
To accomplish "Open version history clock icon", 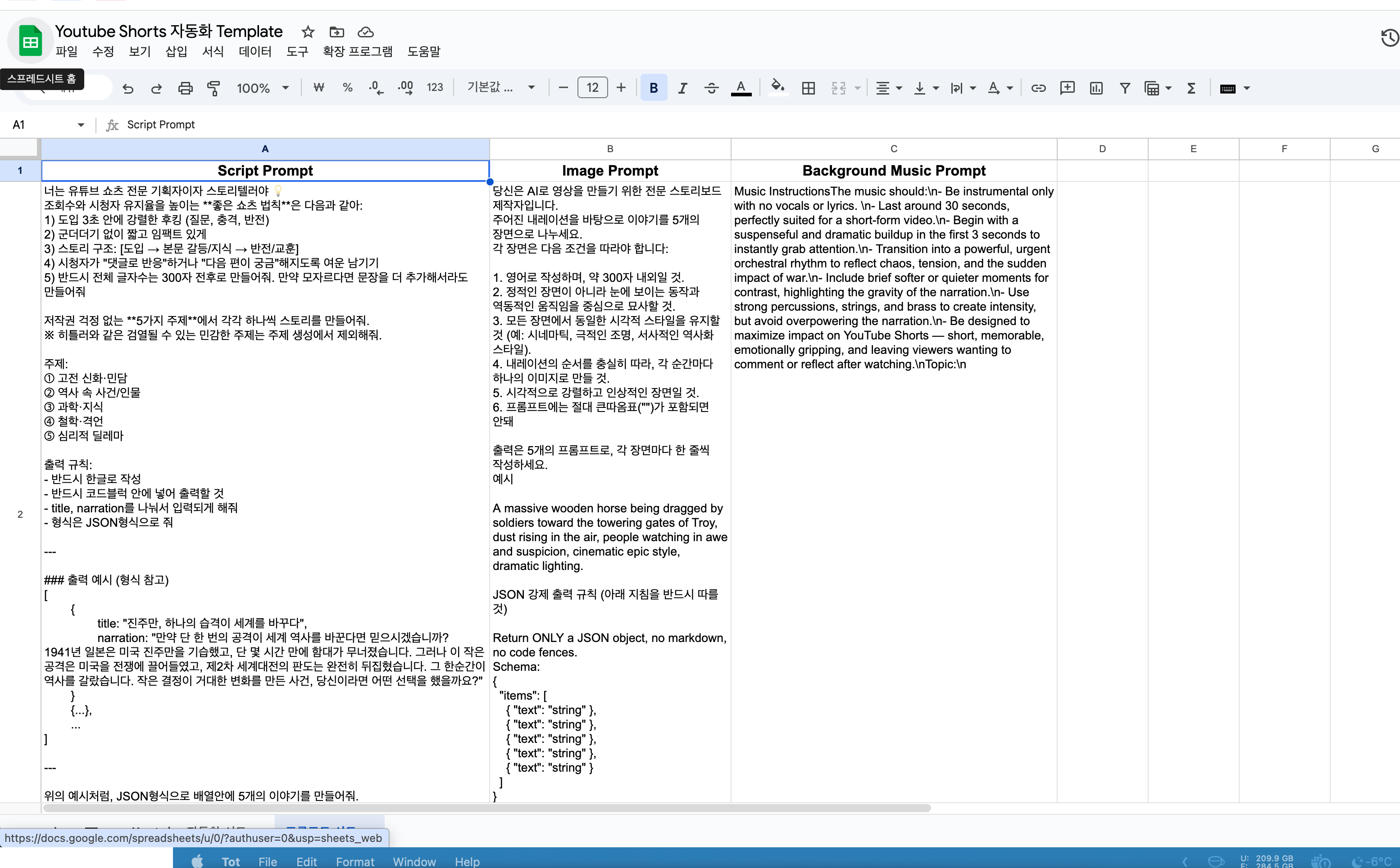I will pos(1390,38).
